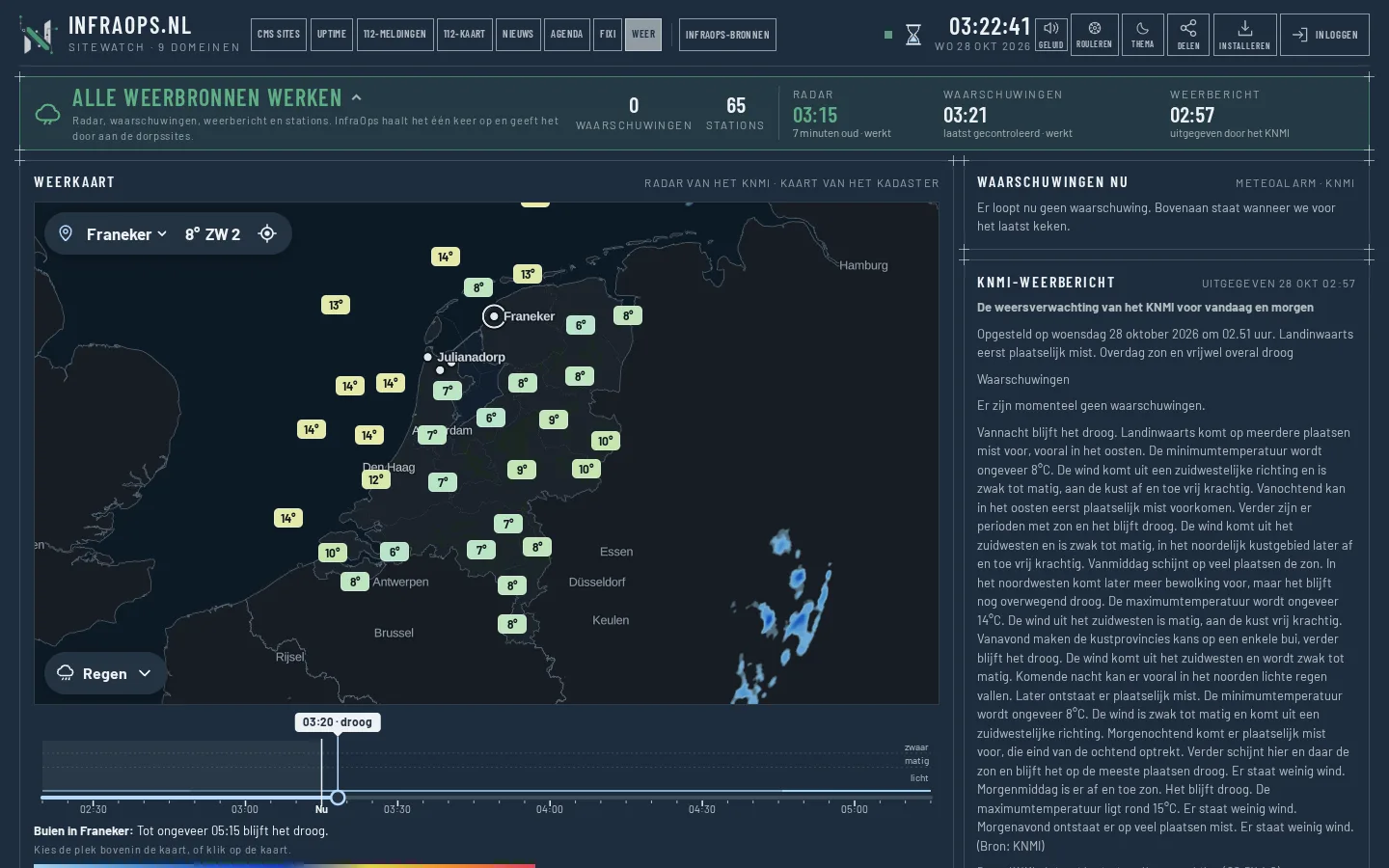Click the 'Buien in Franeker' forecast line
The width and height of the screenshot is (1389, 868).
[180, 830]
